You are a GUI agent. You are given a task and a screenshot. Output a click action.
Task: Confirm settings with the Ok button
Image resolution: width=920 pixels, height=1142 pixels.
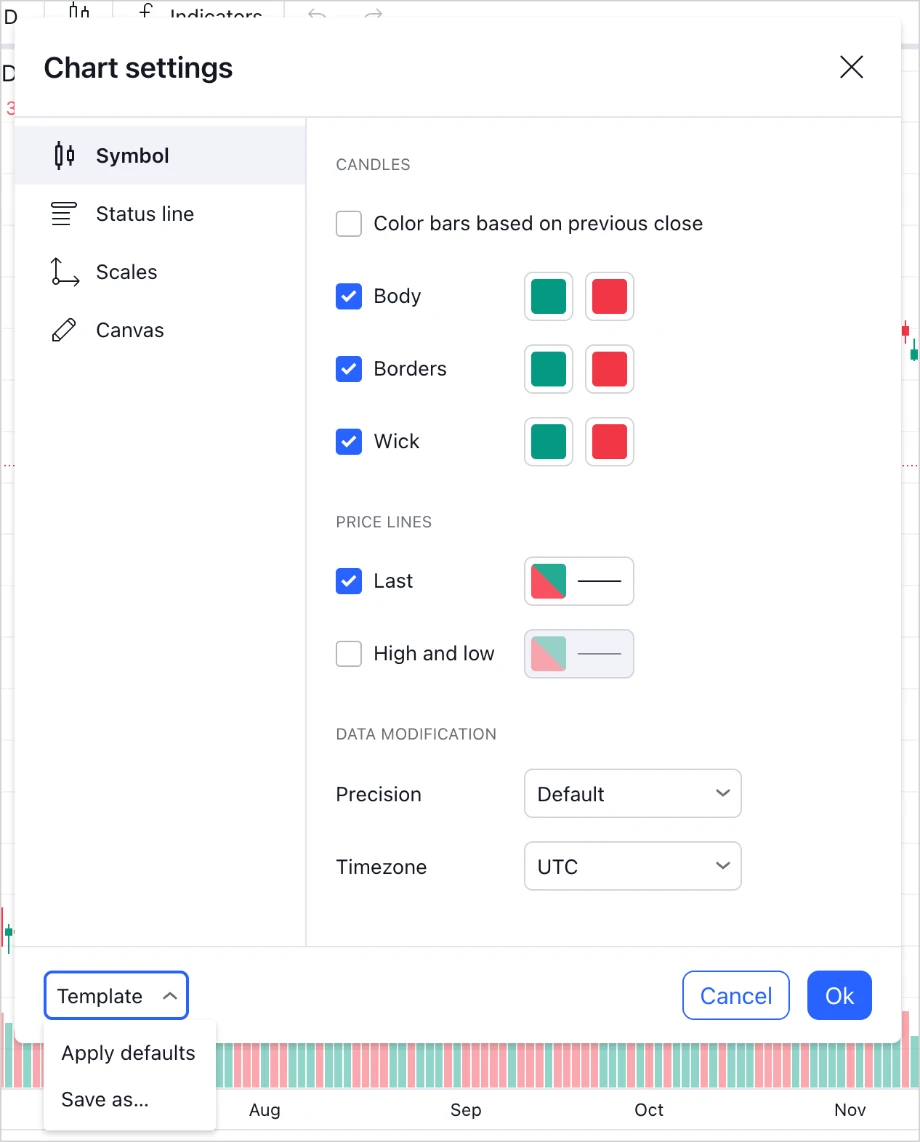[839, 995]
